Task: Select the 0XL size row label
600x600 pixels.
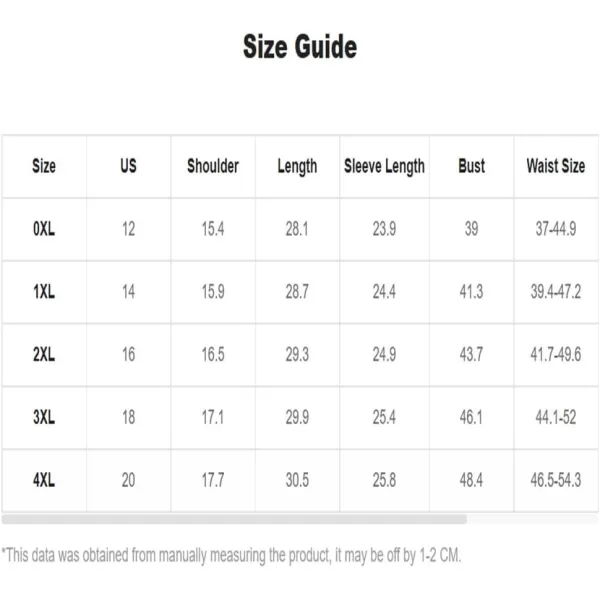Action: (x=44, y=229)
